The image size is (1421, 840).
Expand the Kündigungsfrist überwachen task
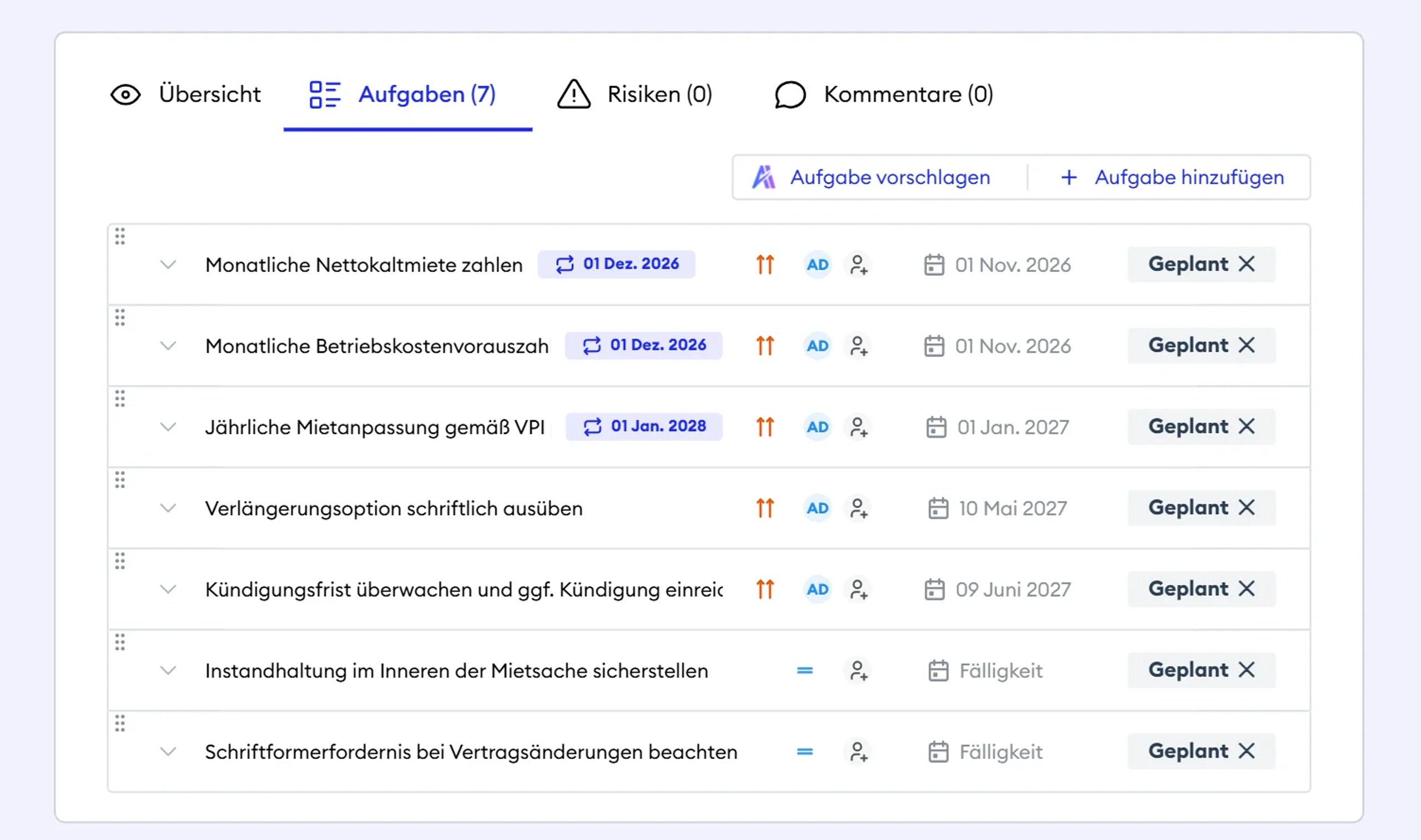168,589
